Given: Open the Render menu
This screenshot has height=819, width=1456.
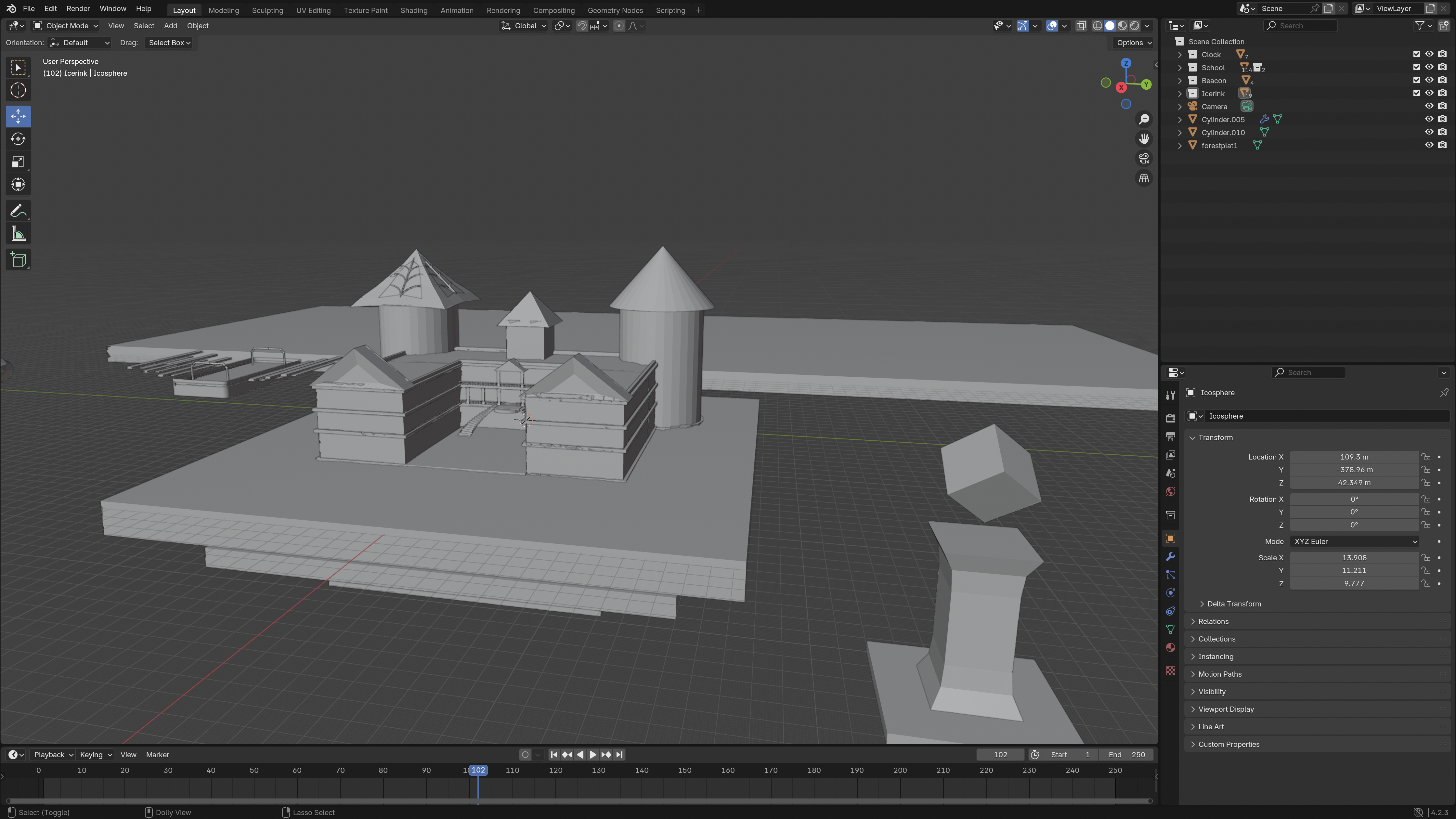Looking at the screenshot, I should click(78, 8).
